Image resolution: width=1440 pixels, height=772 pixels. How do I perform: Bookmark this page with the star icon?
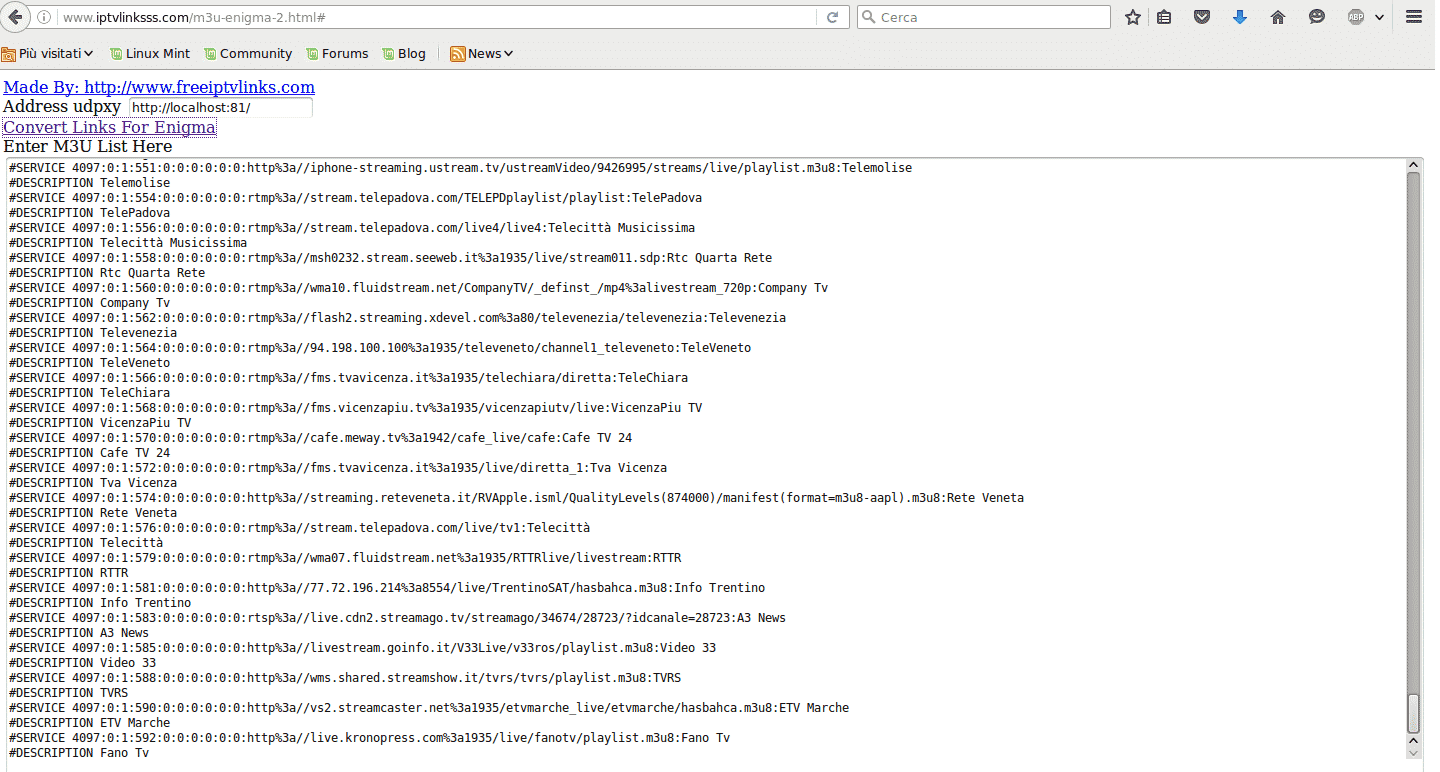click(x=1132, y=17)
